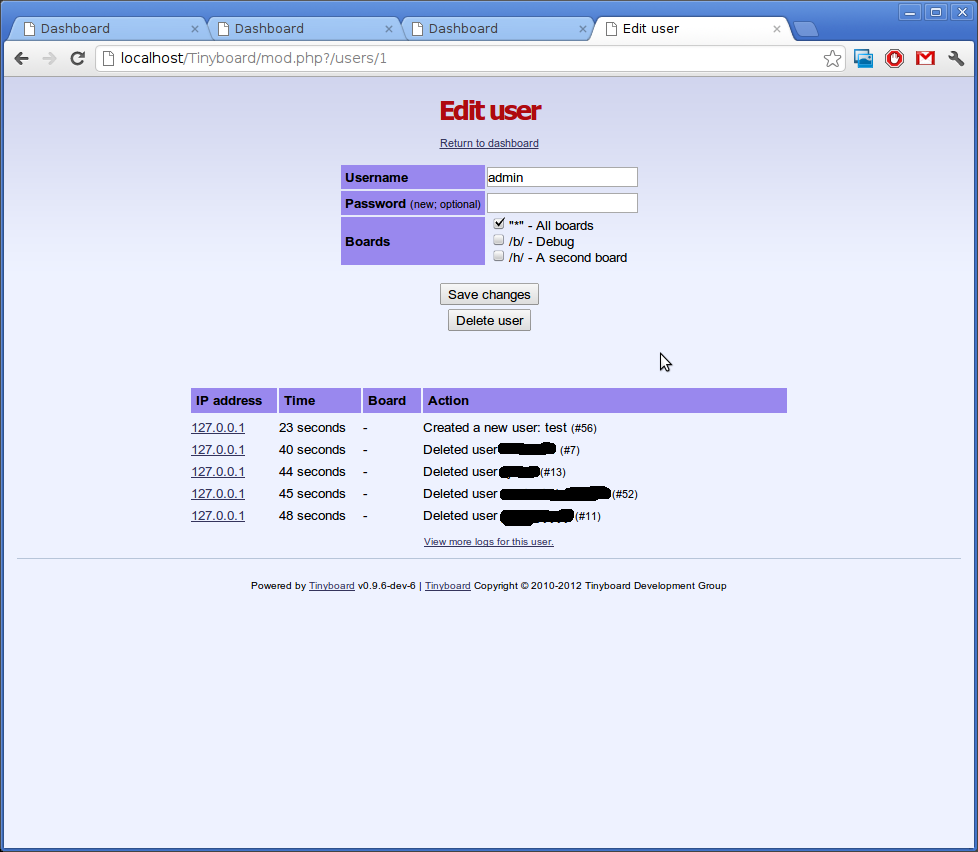Image resolution: width=978 pixels, height=852 pixels.
Task: Open View more logs for this user
Action: [488, 542]
